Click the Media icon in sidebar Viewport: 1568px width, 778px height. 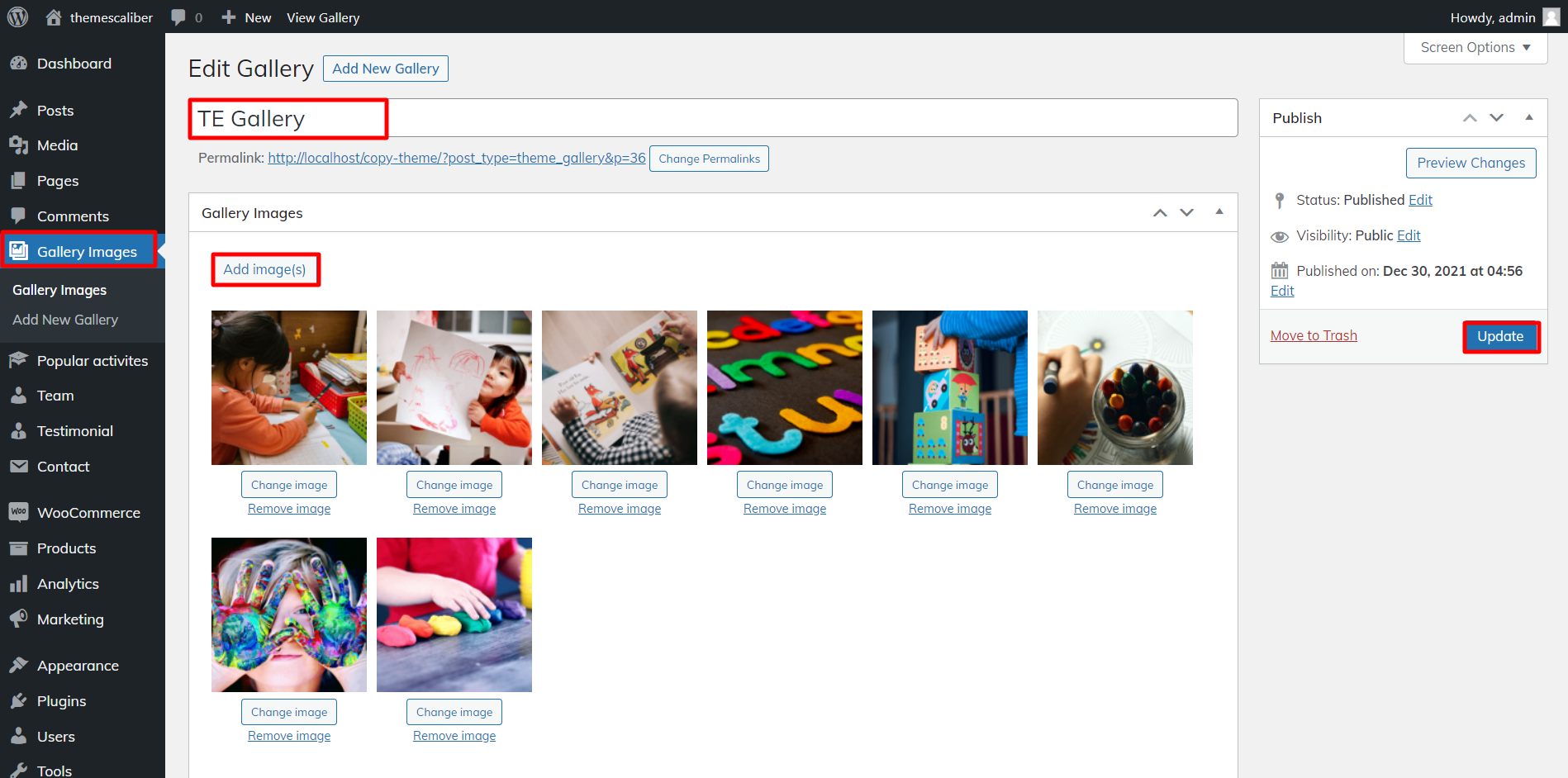(18, 145)
